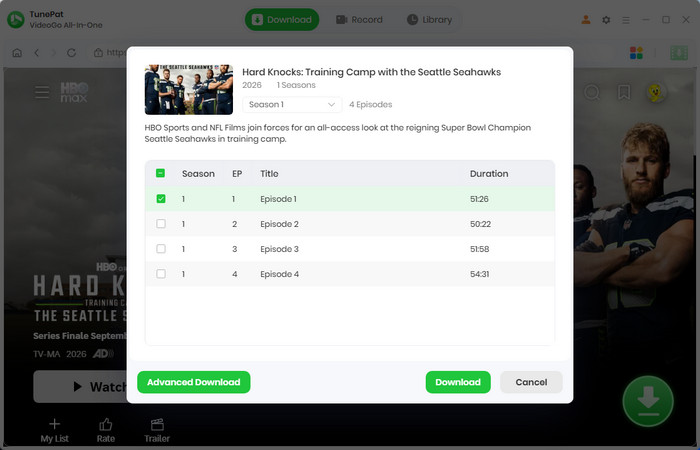Switch to the Download tab
This screenshot has width=700, height=450.
point(282,20)
